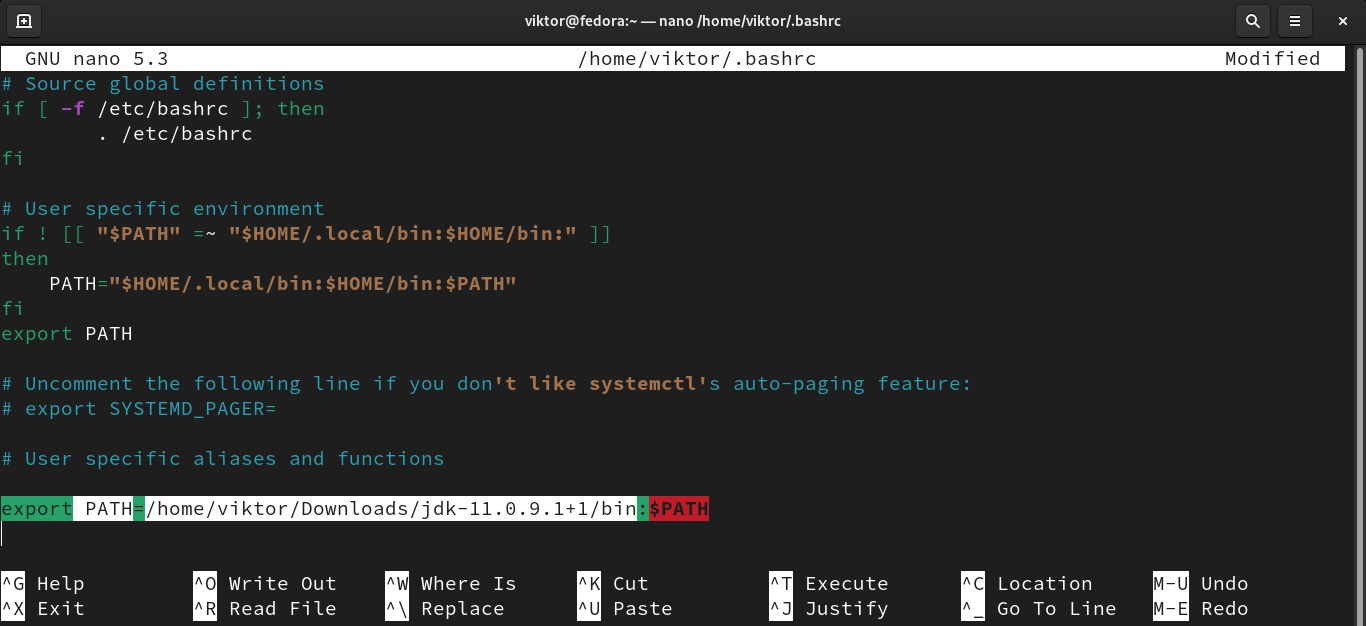Place cursor on highlighted $PATH variable
1366x626 pixels.
coord(679,509)
